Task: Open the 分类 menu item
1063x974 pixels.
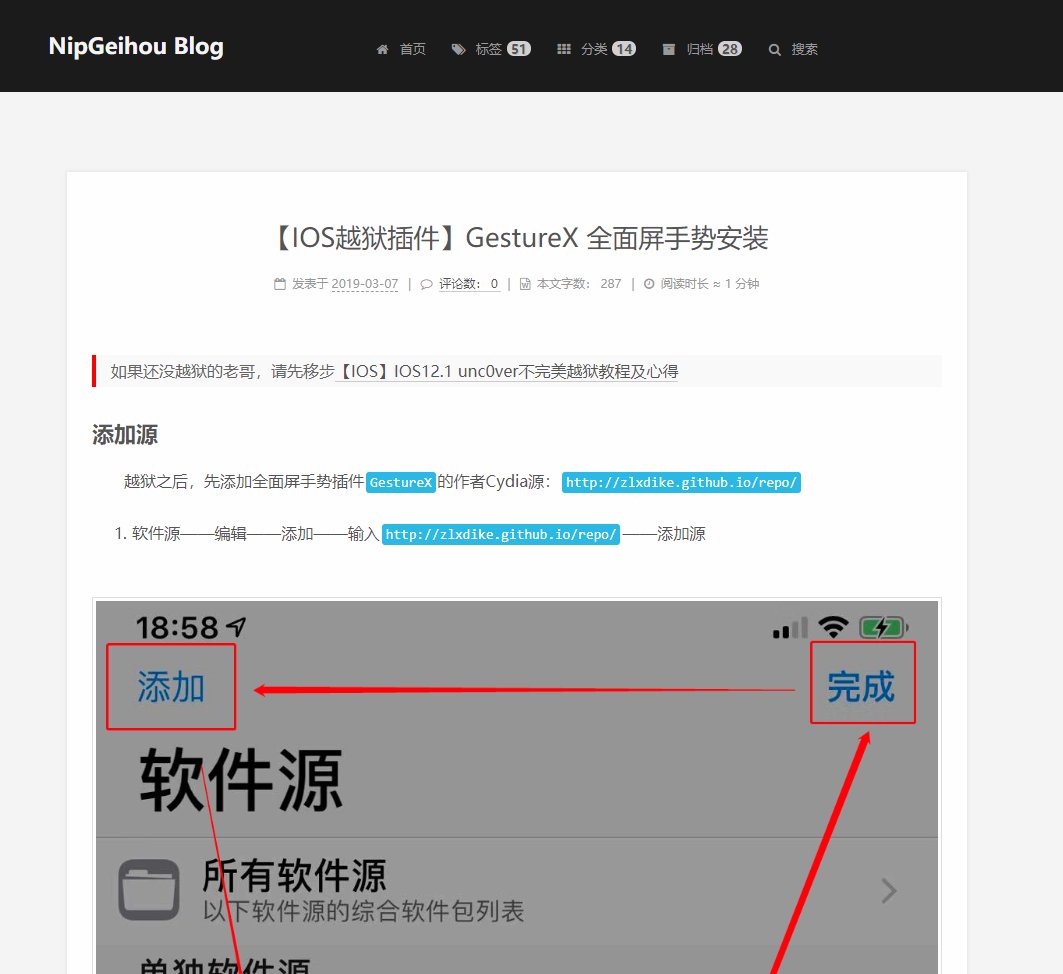Action: click(594, 49)
